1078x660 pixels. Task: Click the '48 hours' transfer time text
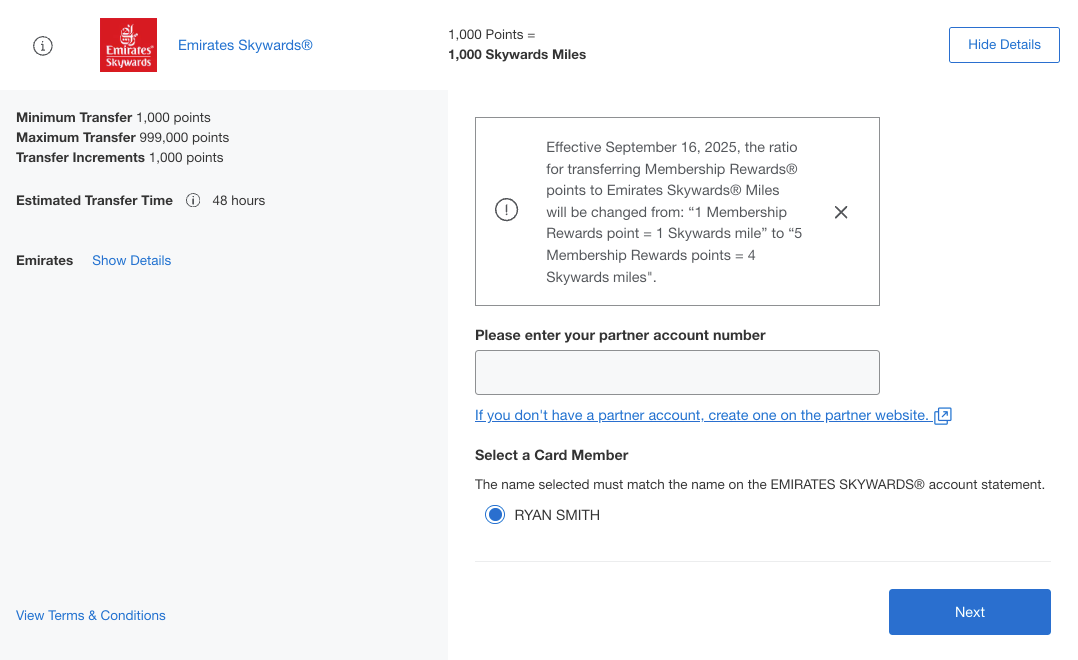pos(239,201)
